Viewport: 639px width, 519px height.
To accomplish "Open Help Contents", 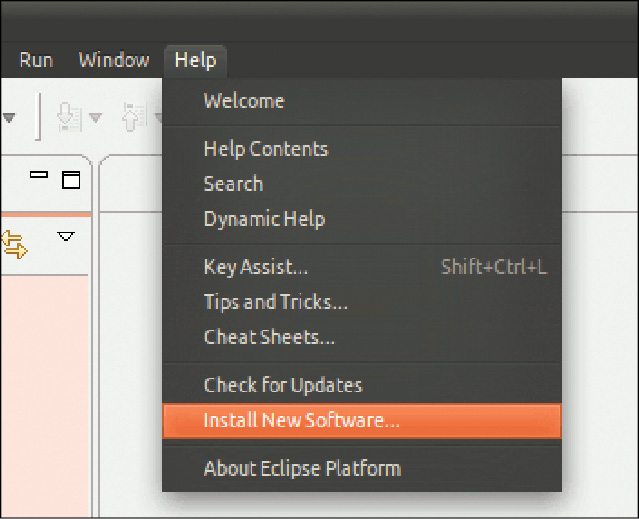I will 266,149.
